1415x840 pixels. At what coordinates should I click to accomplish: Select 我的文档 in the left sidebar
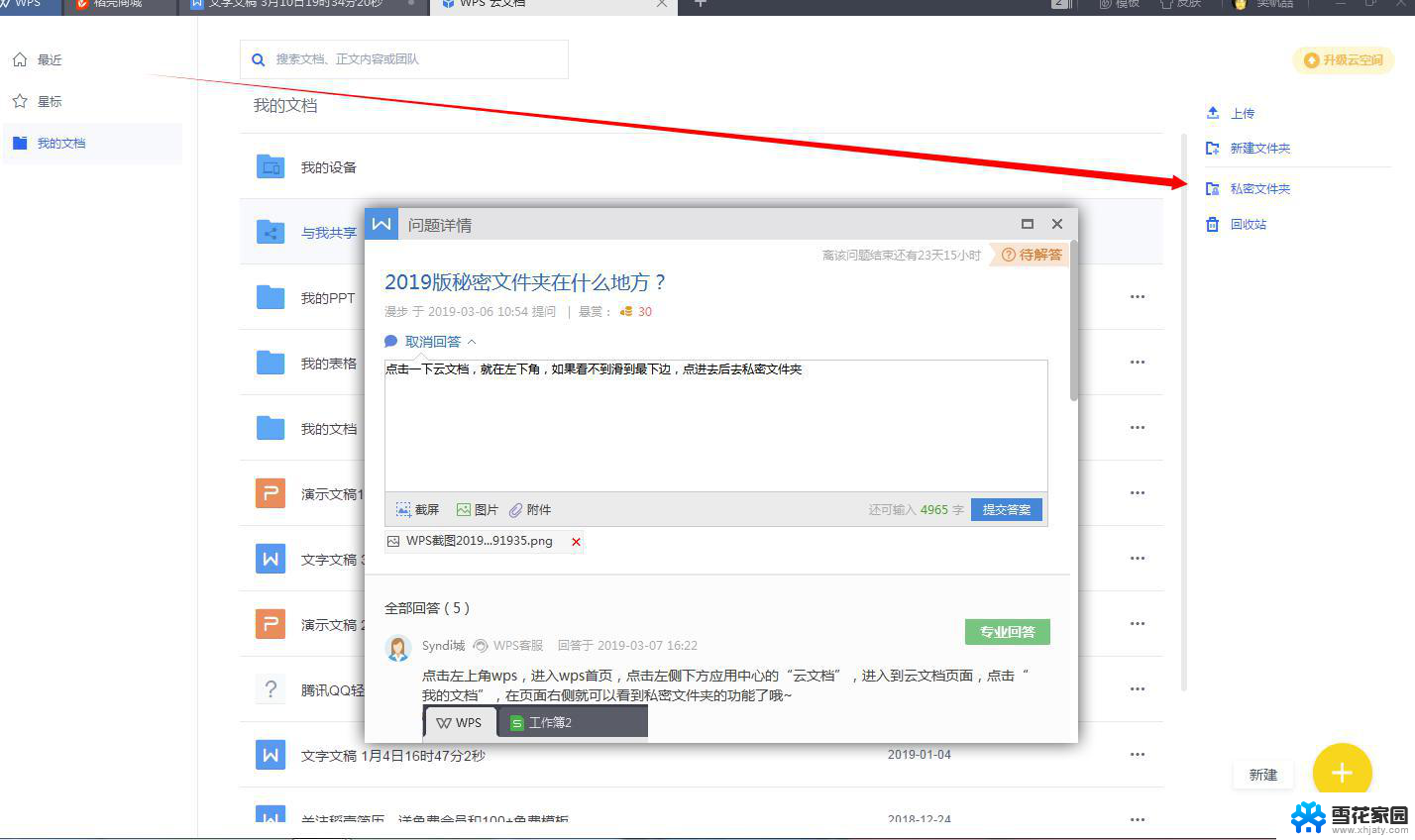92,144
